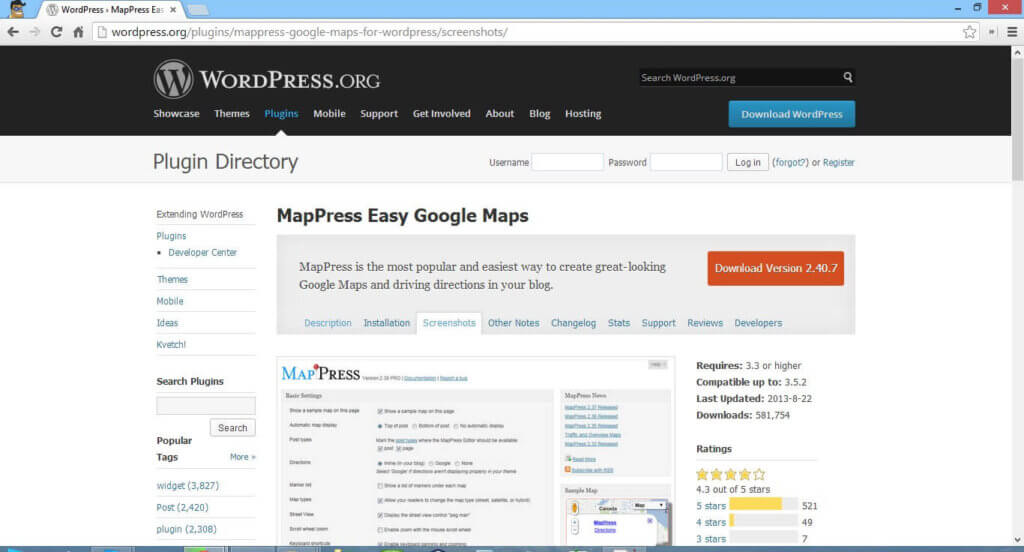Open MapPress settings screenshot image
Screen dimensions: 1024x552
point(475,451)
